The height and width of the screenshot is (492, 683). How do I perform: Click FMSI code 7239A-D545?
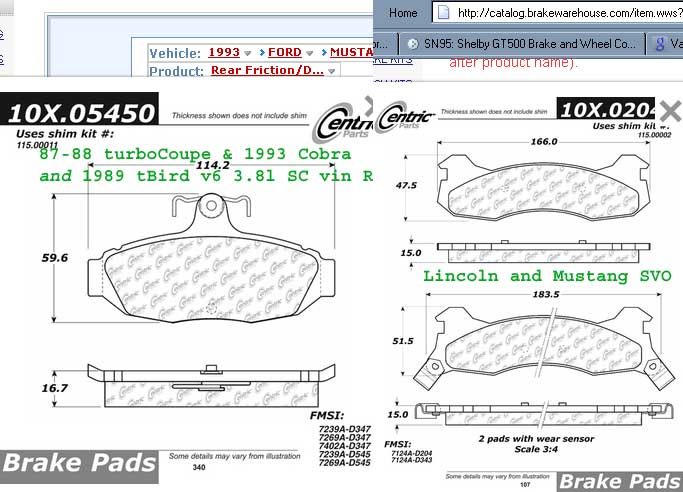point(345,454)
